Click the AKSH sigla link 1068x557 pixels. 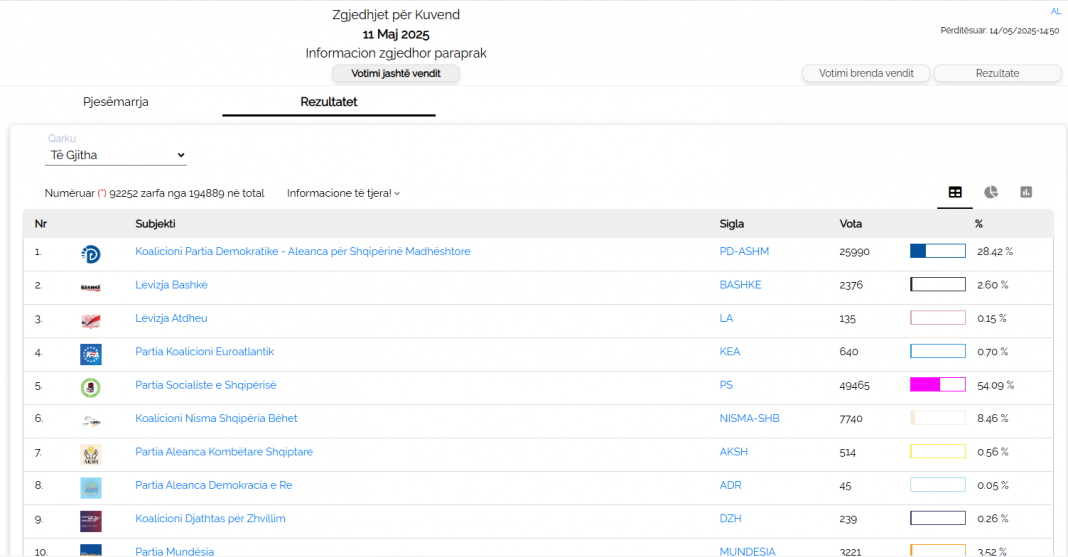(734, 451)
